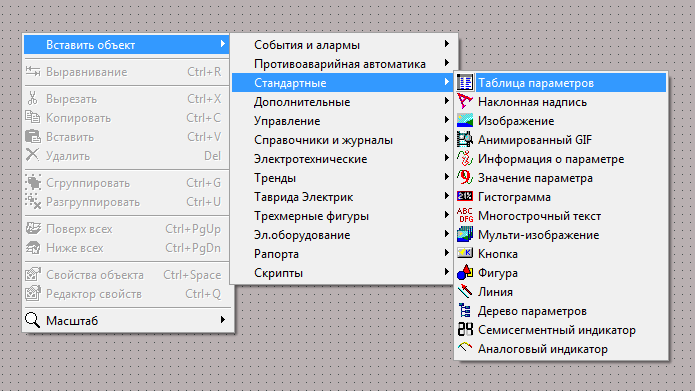Click the Многострочный текст ABC icon
The image size is (695, 391).
coord(465,215)
